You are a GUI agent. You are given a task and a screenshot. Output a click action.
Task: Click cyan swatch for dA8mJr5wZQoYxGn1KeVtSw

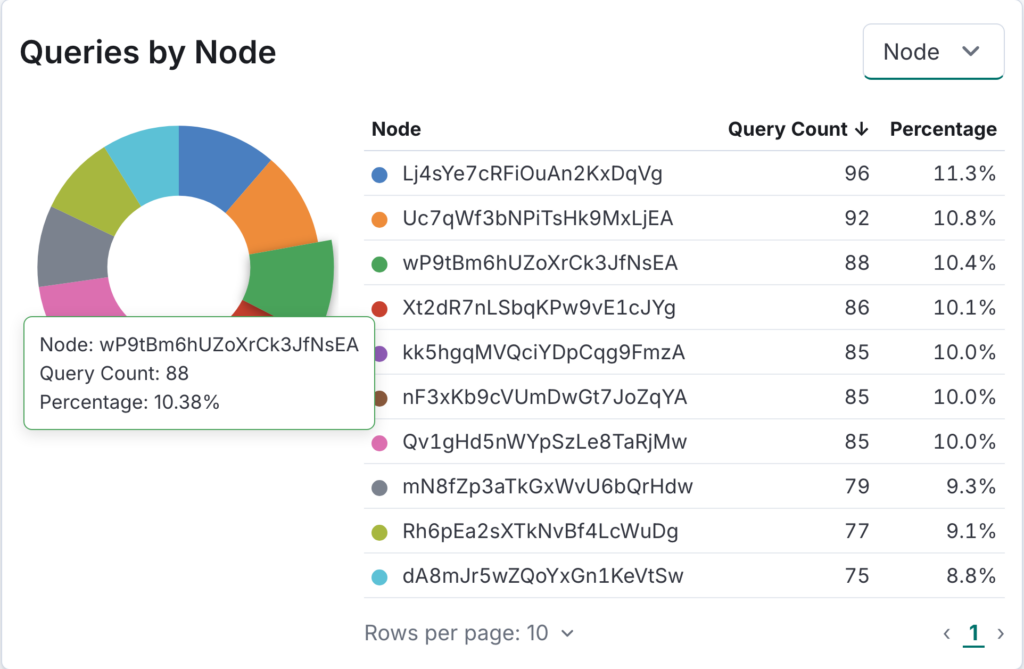click(x=379, y=577)
